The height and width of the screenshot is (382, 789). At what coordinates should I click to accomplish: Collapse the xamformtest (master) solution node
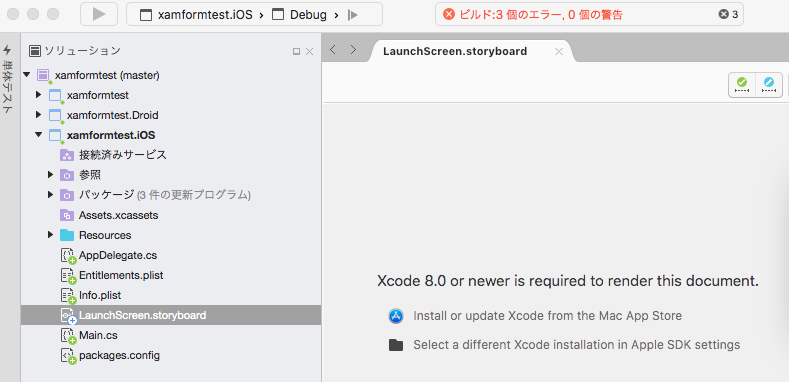[27, 75]
